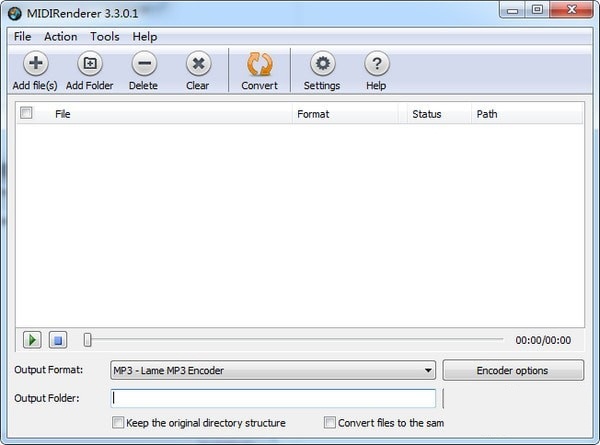This screenshot has width=600, height=445.
Task: Click the Delete minus icon
Action: (144, 64)
